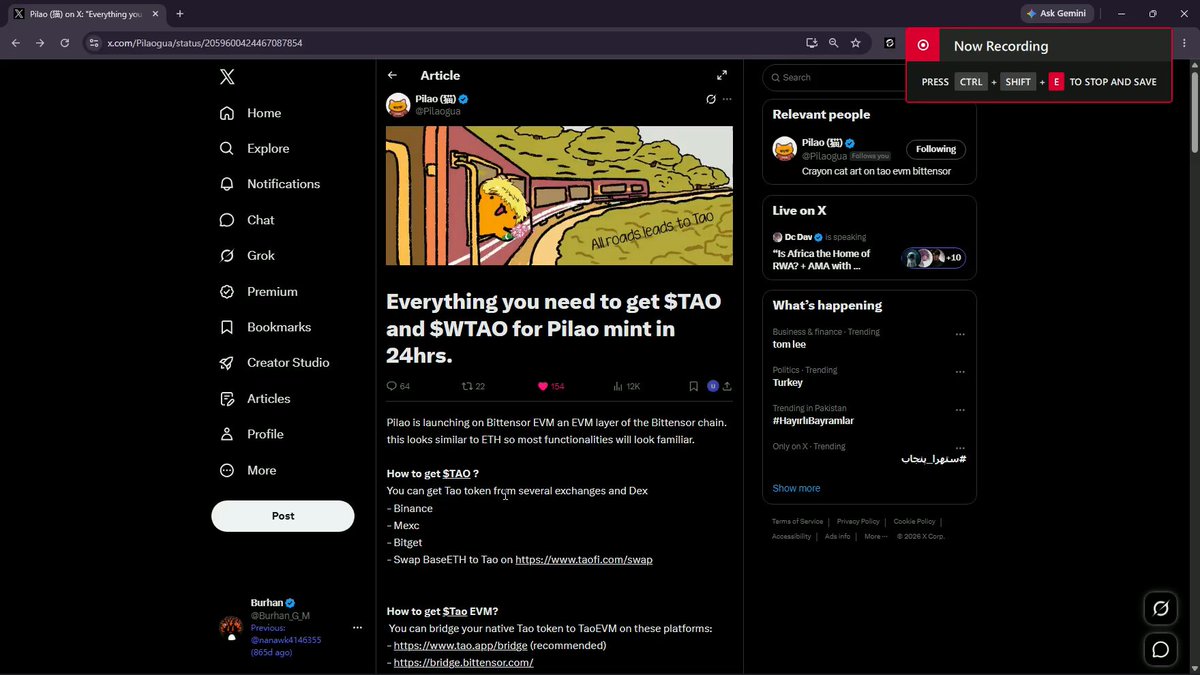The width and height of the screenshot is (1200, 675).
Task: Bookmark the article
Action: [694, 386]
